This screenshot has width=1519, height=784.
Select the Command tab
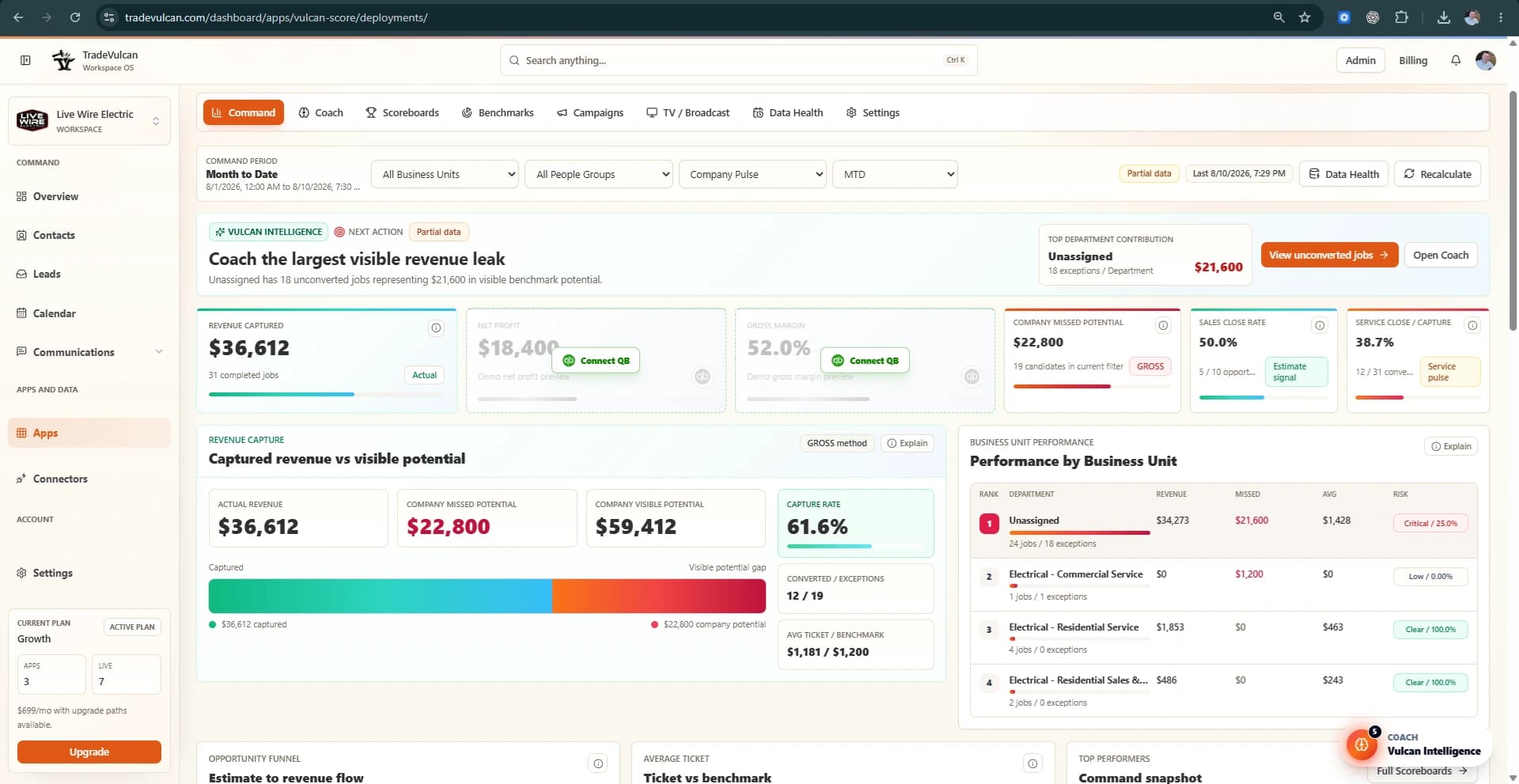coord(244,112)
